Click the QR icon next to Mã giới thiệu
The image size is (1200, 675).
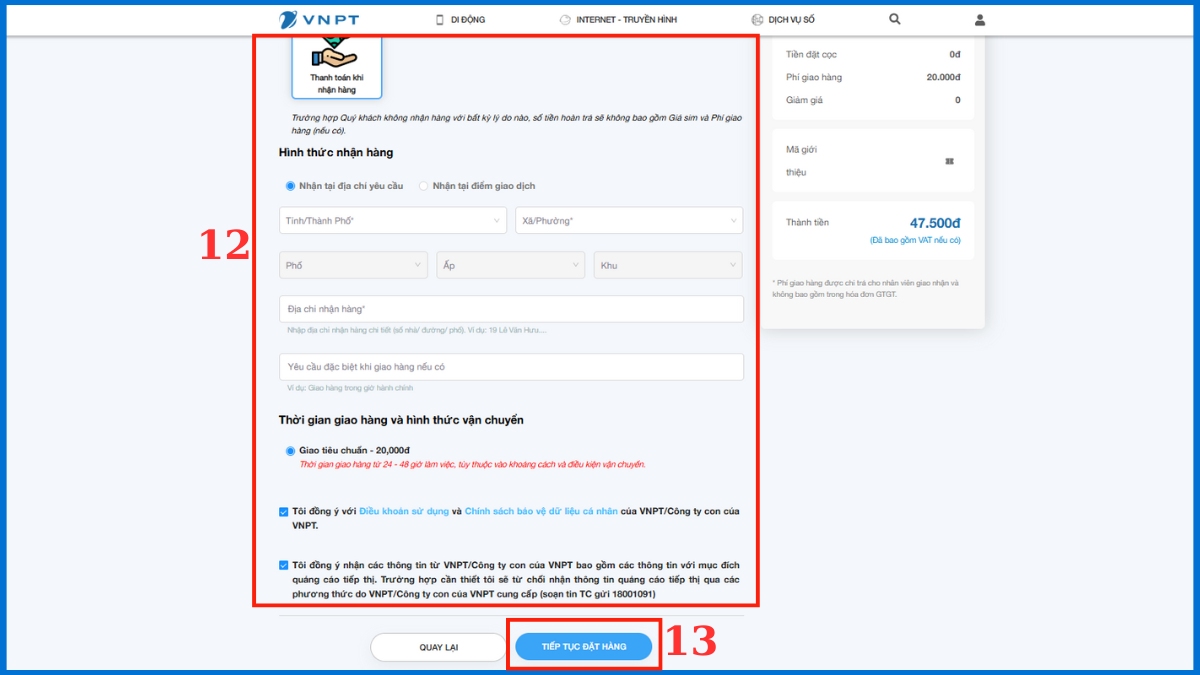pos(949,161)
